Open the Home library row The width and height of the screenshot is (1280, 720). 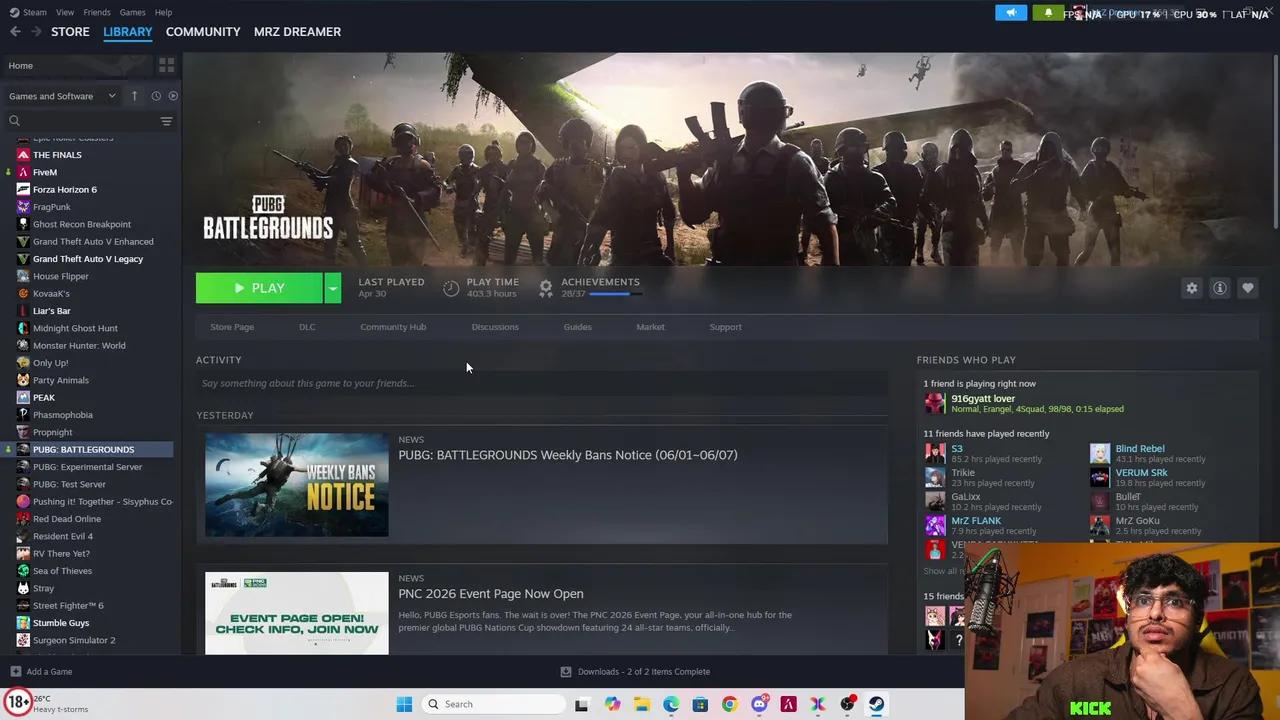[77, 65]
